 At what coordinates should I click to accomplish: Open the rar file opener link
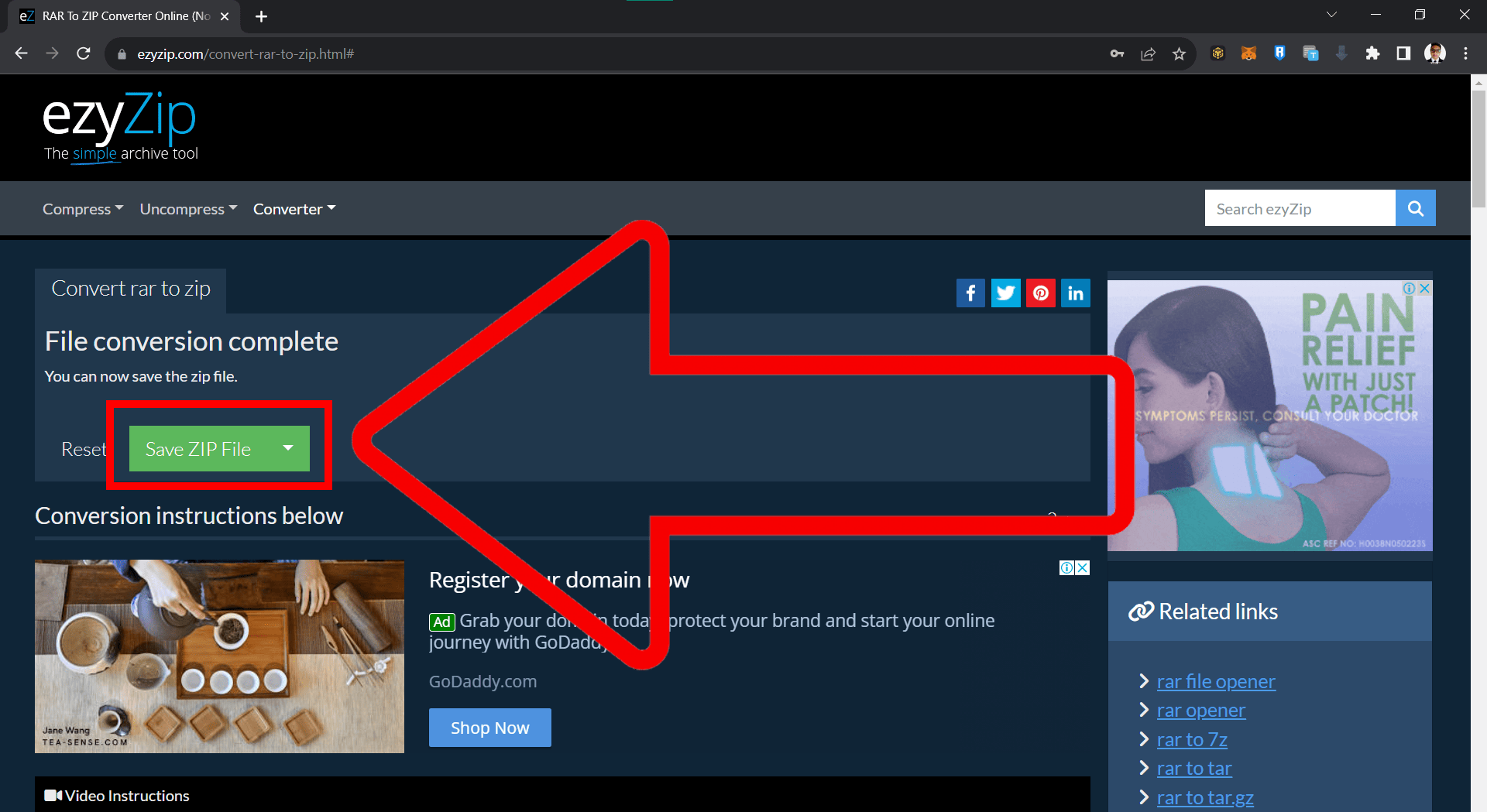point(1215,681)
